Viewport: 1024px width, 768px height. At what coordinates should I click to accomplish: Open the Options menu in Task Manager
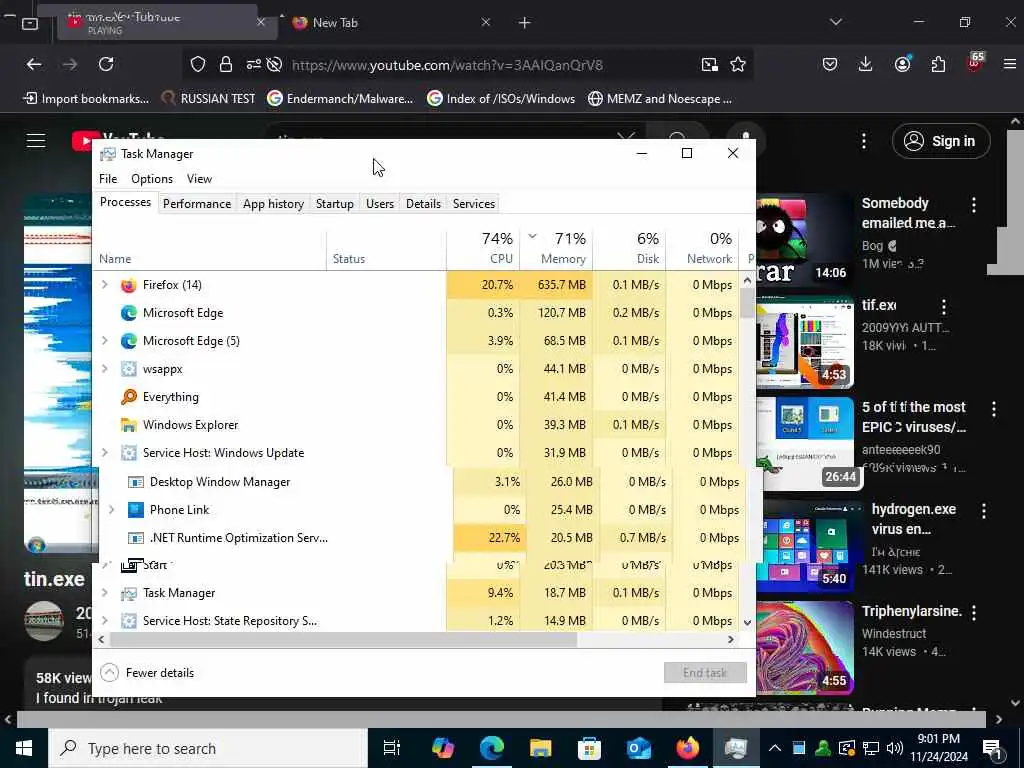[x=152, y=179]
